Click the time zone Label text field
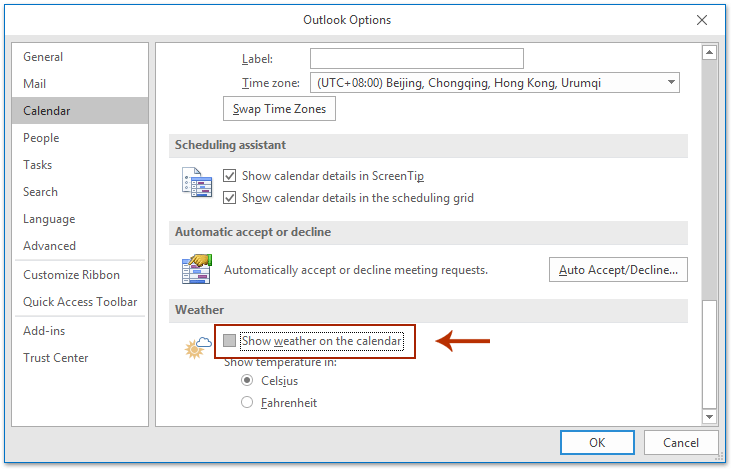Viewport: 733px width, 472px height. [417, 58]
